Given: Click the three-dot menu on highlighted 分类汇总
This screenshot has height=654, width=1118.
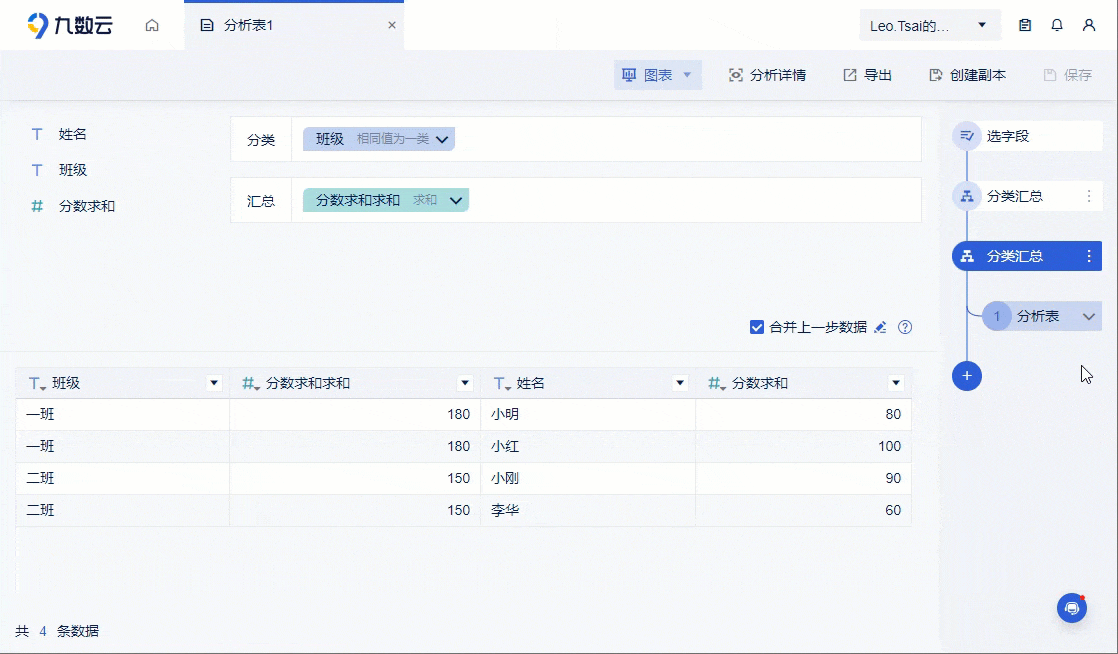Looking at the screenshot, I should pos(1089,256).
